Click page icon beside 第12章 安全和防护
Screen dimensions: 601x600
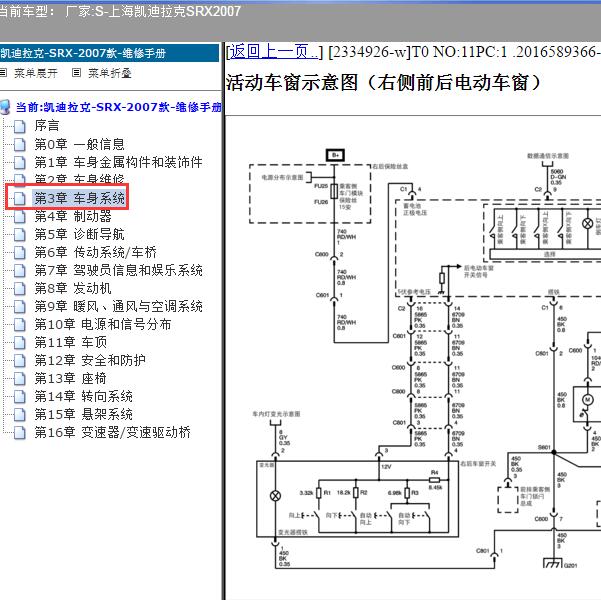coord(20,360)
